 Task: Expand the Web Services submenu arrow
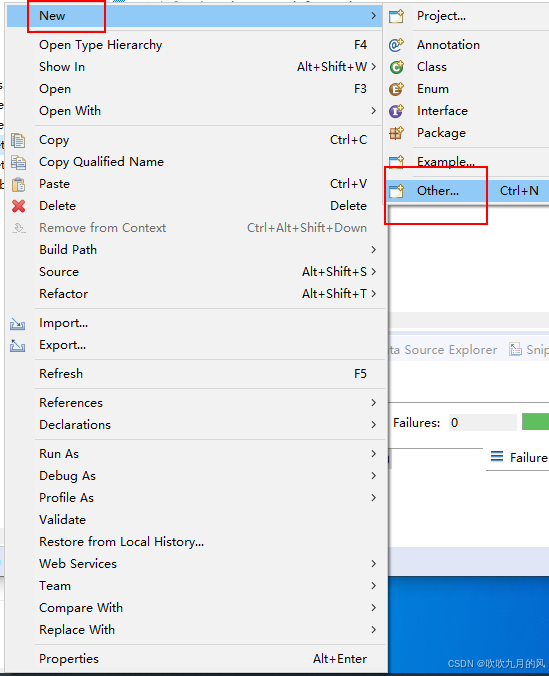[373, 563]
